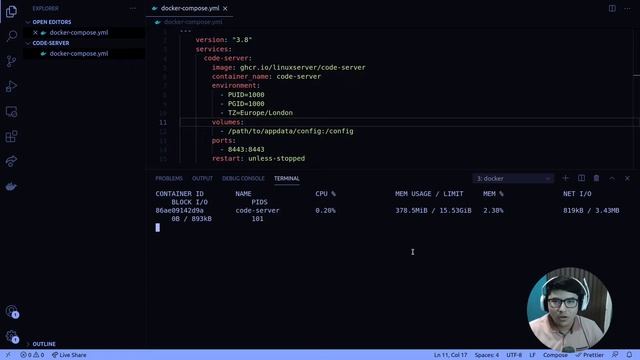Click the 'ghcr.io/linuxserver/code-server' image value

point(302,67)
